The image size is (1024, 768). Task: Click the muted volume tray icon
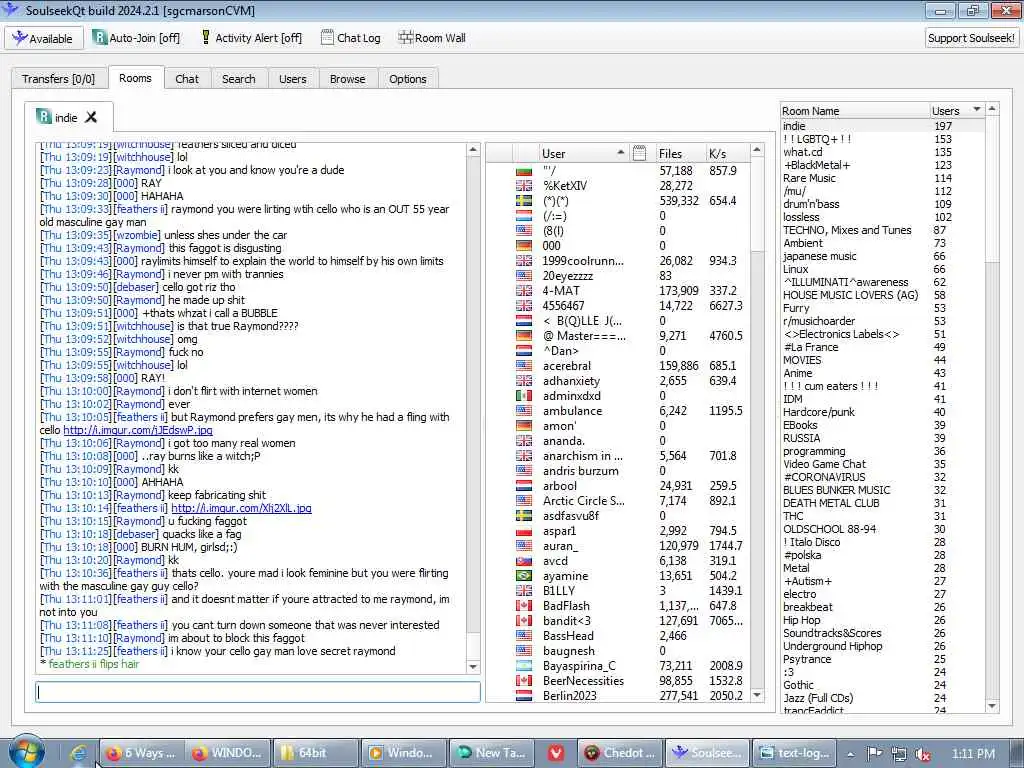point(922,754)
